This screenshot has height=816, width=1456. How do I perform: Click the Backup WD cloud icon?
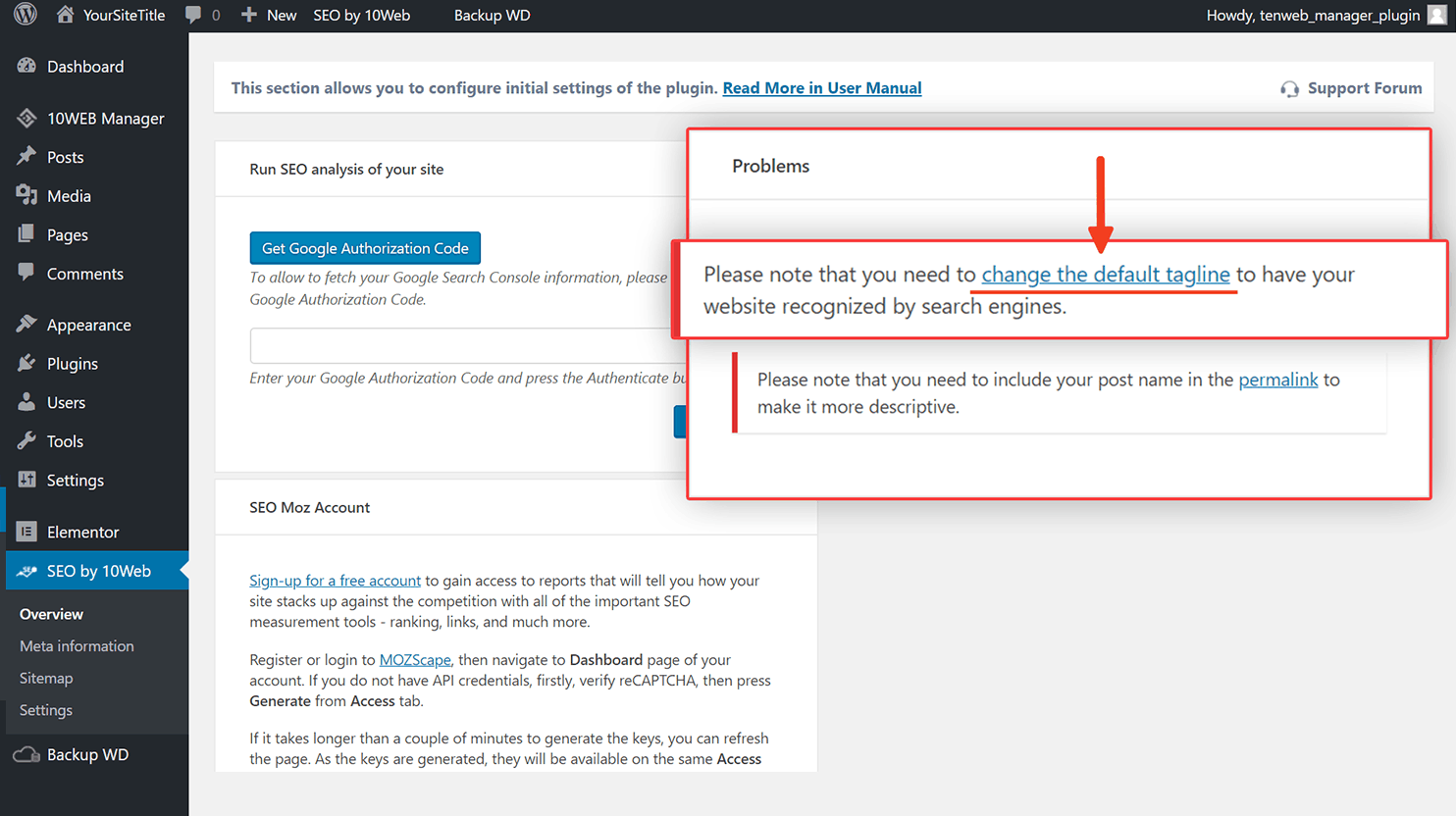pos(26,754)
